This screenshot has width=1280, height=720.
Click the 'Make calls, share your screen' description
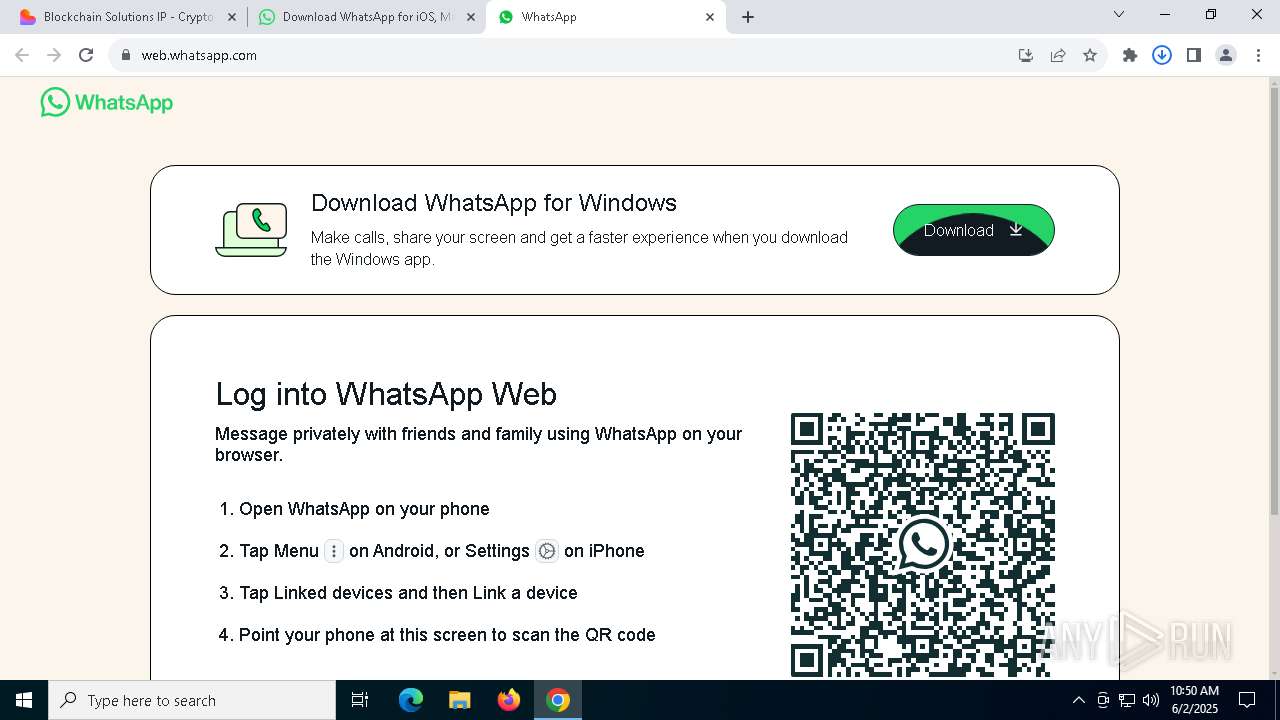579,248
